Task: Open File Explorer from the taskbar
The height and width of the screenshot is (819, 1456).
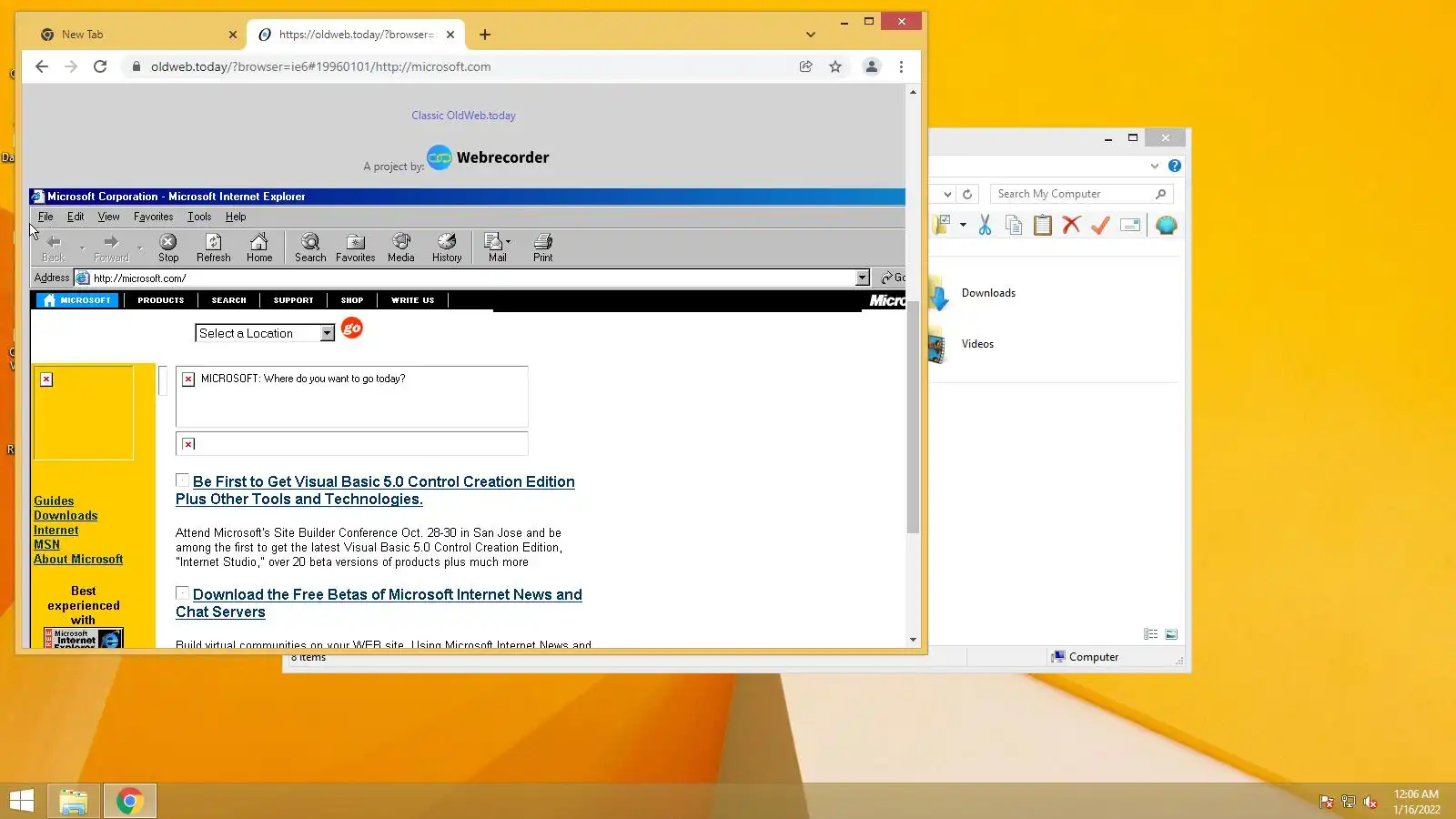Action: (74, 801)
